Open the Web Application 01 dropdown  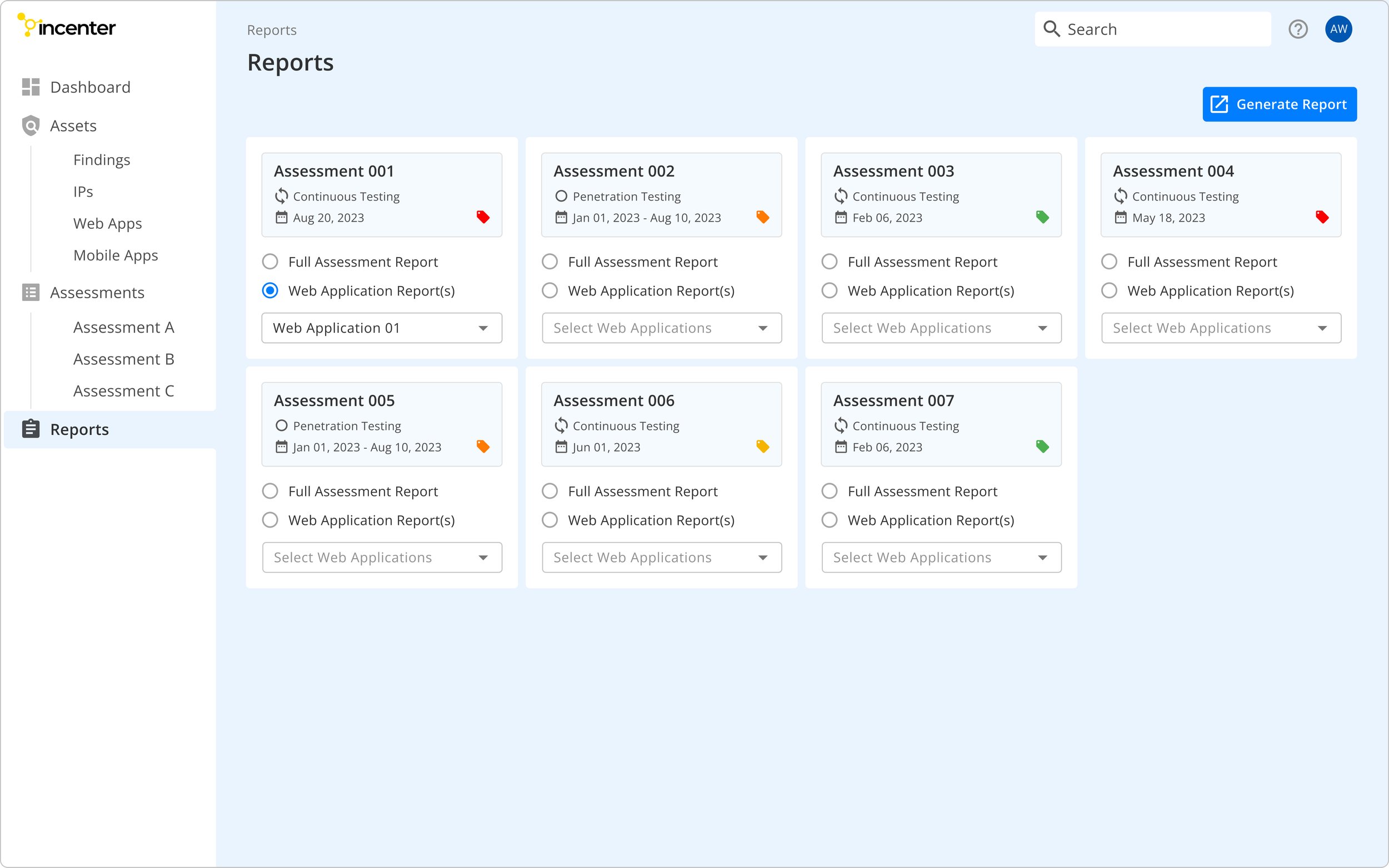382,328
